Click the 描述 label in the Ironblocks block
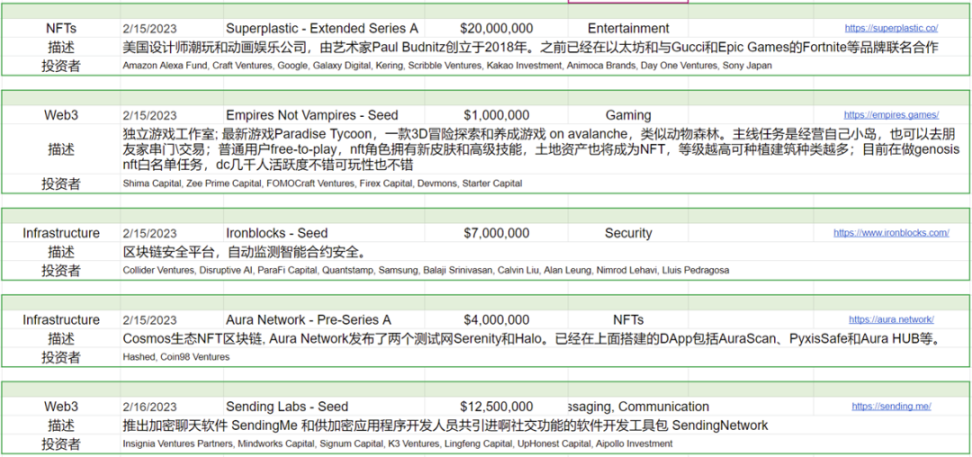The width and height of the screenshot is (972, 457). pyautogui.click(x=61, y=252)
